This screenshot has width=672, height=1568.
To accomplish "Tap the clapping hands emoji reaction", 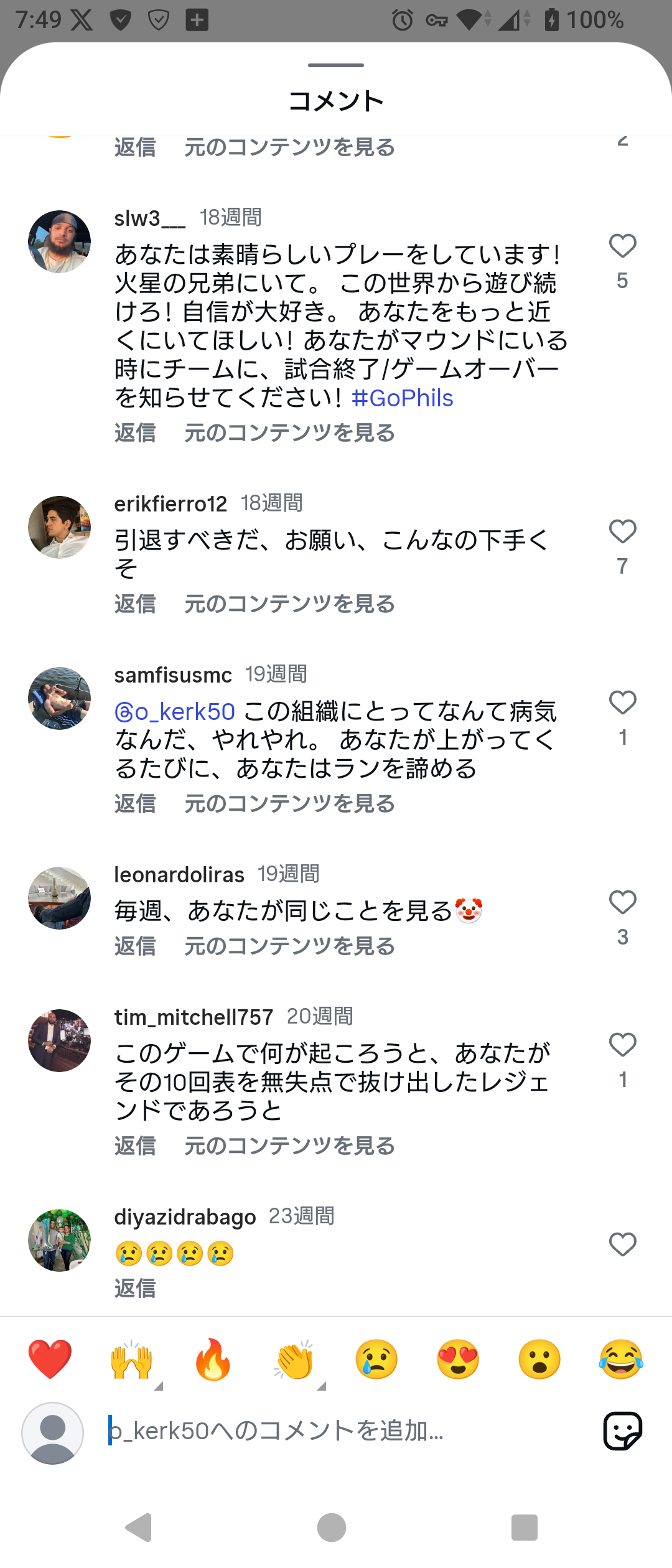I will pyautogui.click(x=294, y=1360).
